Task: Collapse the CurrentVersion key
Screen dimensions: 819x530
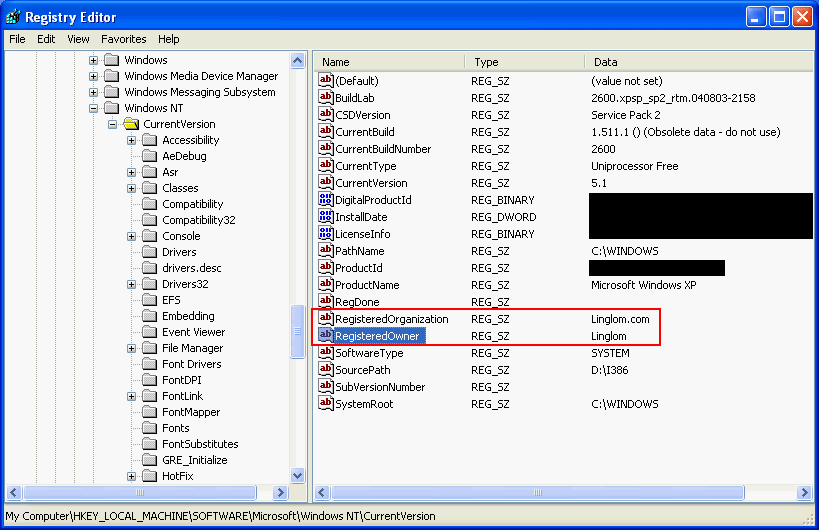Action: (112, 124)
